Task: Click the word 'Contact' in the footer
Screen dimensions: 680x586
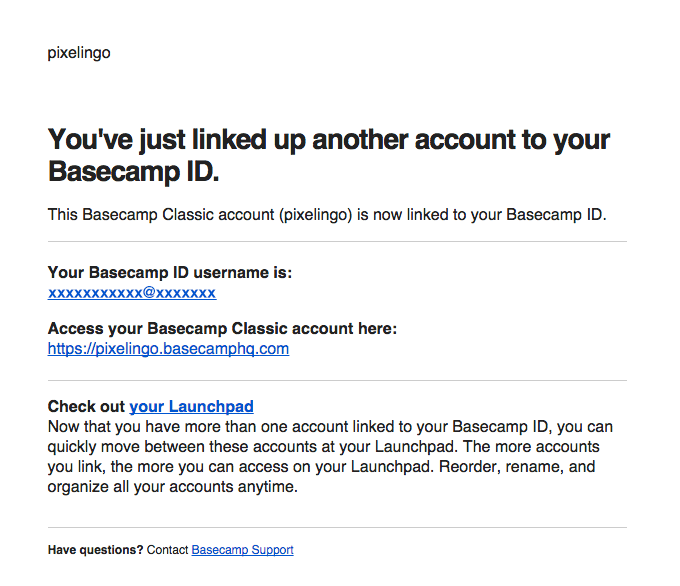Action: click(167, 550)
